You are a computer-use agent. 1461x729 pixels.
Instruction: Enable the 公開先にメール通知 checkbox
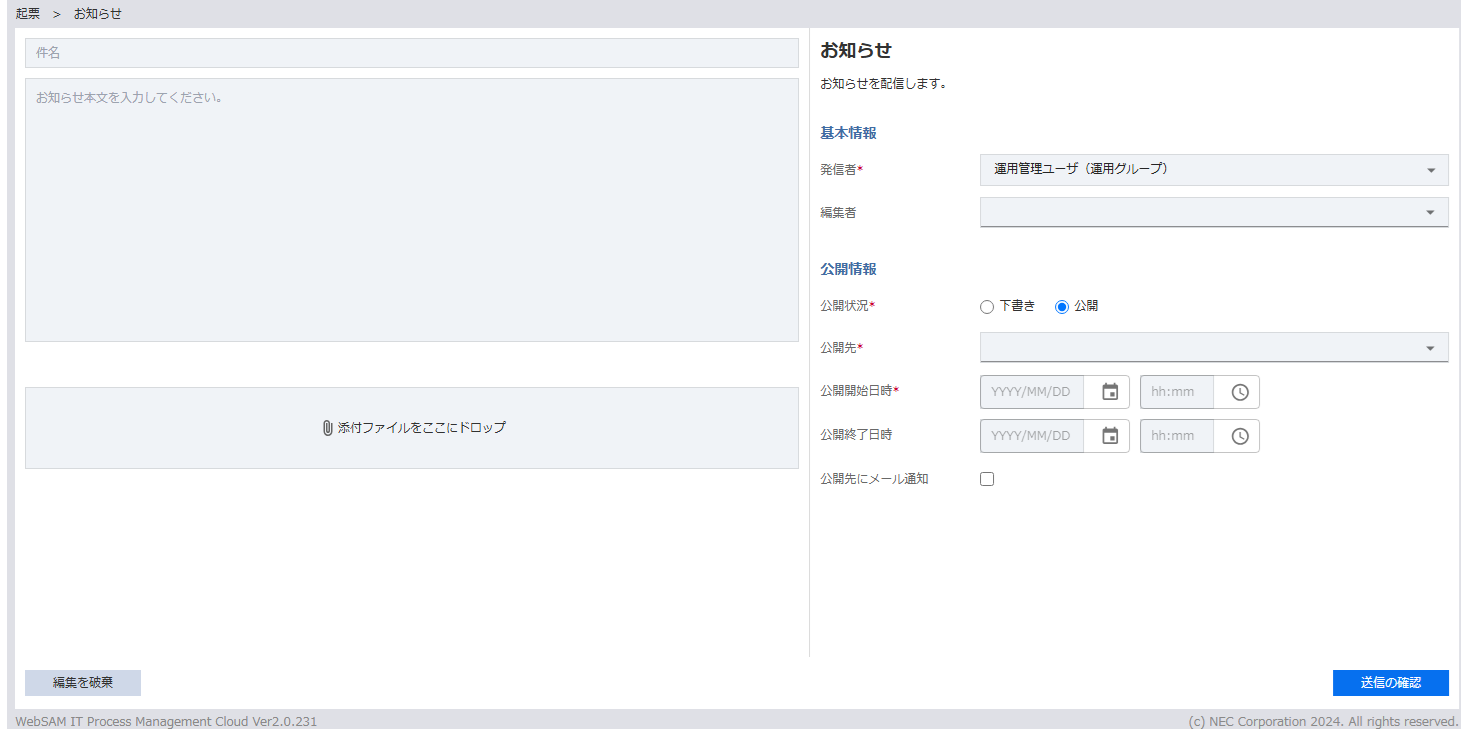click(x=987, y=479)
